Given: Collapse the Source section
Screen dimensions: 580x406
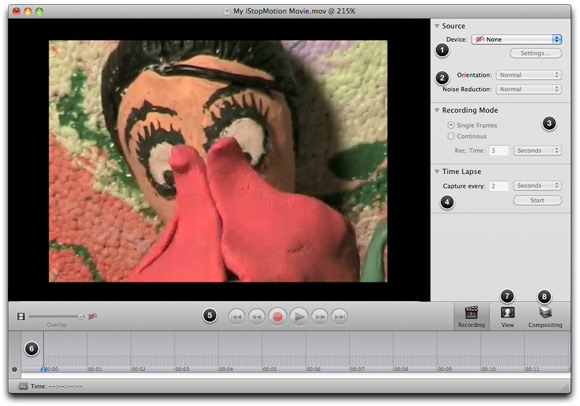Looking at the screenshot, I should tap(437, 26).
